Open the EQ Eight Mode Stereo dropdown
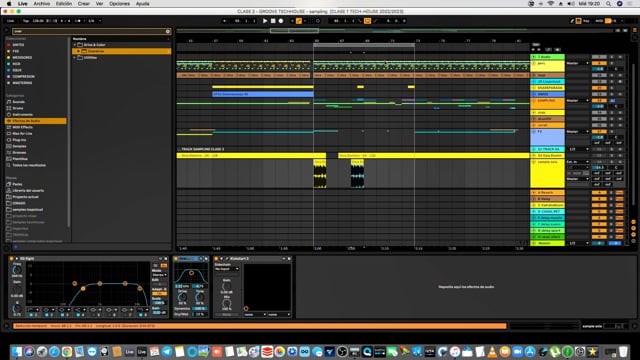The height and width of the screenshot is (360, 640). point(159,275)
